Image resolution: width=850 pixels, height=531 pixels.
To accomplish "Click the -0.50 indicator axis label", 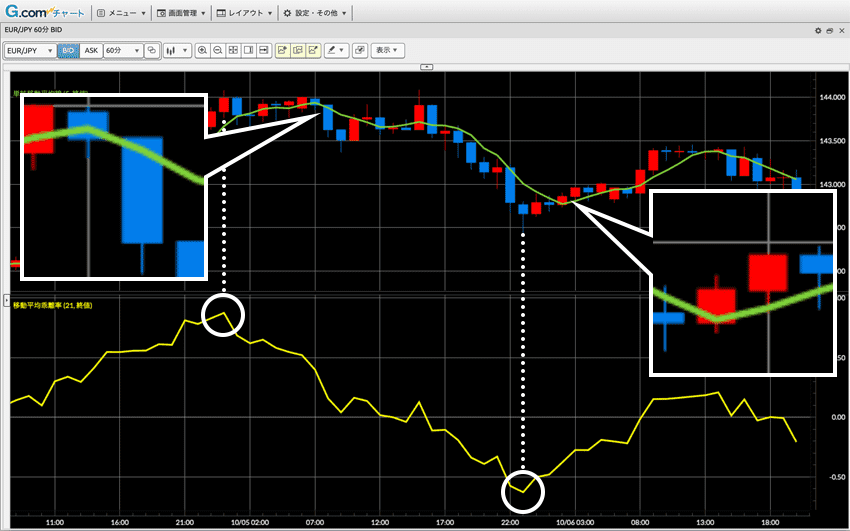I will [837, 477].
